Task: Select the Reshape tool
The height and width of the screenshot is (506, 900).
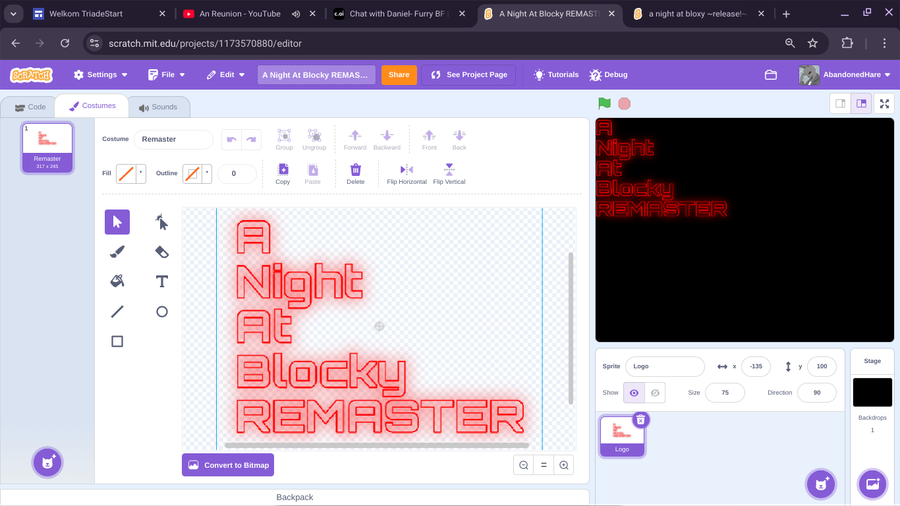Action: click(x=162, y=222)
